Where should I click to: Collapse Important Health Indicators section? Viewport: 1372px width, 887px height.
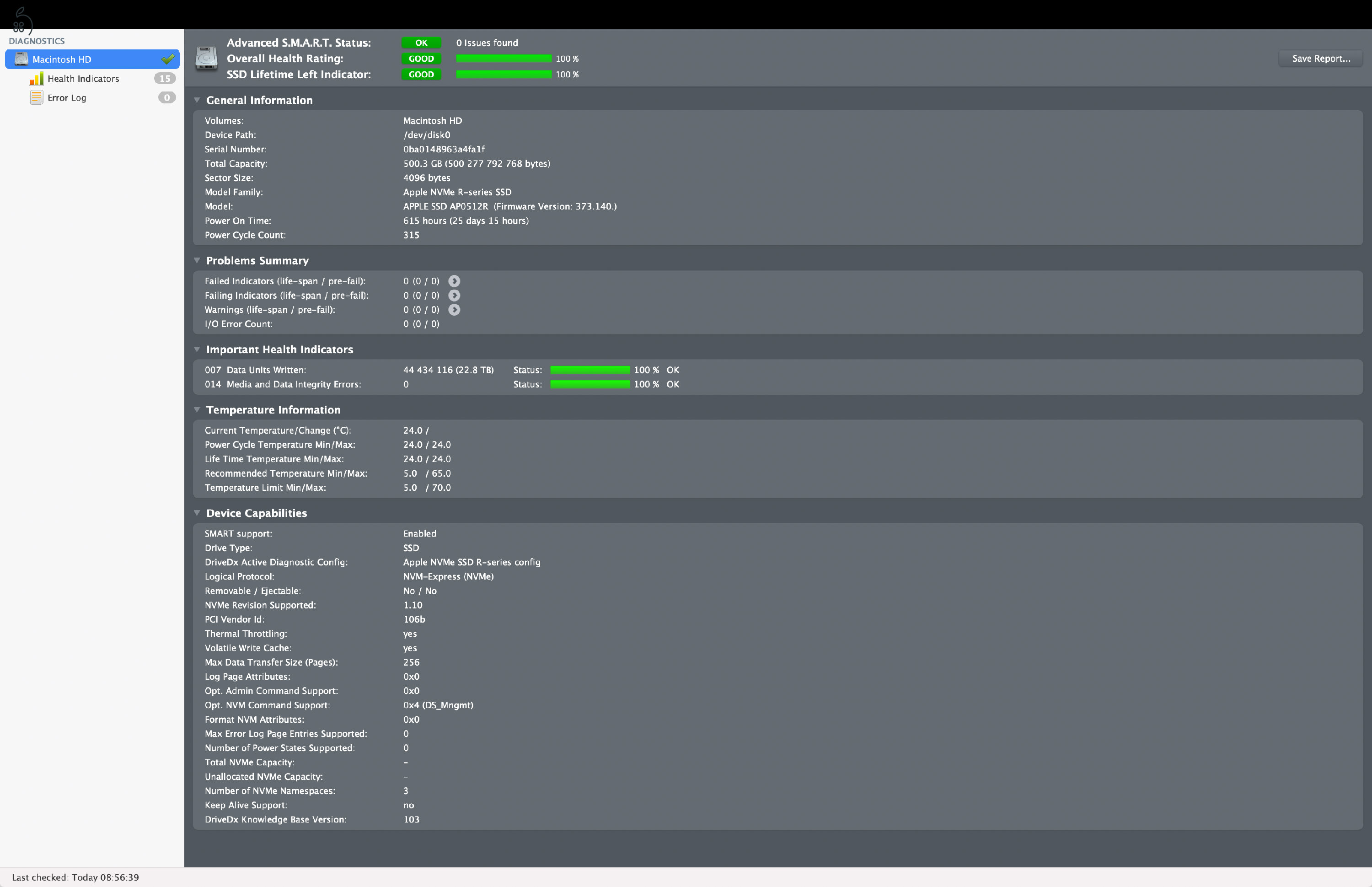[x=197, y=349]
